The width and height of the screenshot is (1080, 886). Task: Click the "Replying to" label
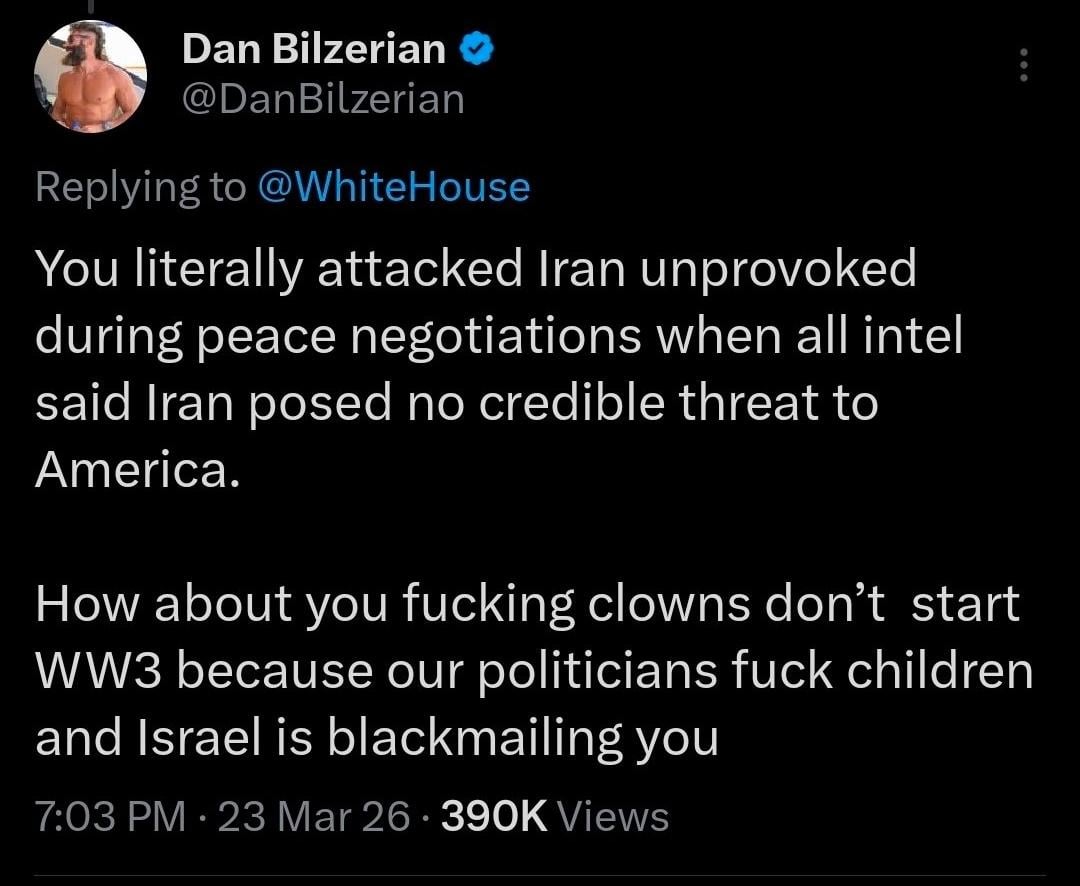pyautogui.click(x=140, y=187)
